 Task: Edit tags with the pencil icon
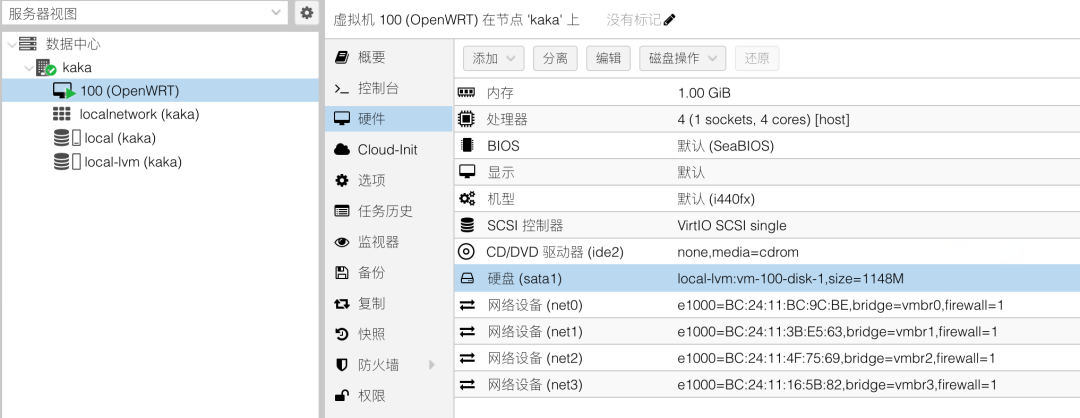tap(669, 20)
